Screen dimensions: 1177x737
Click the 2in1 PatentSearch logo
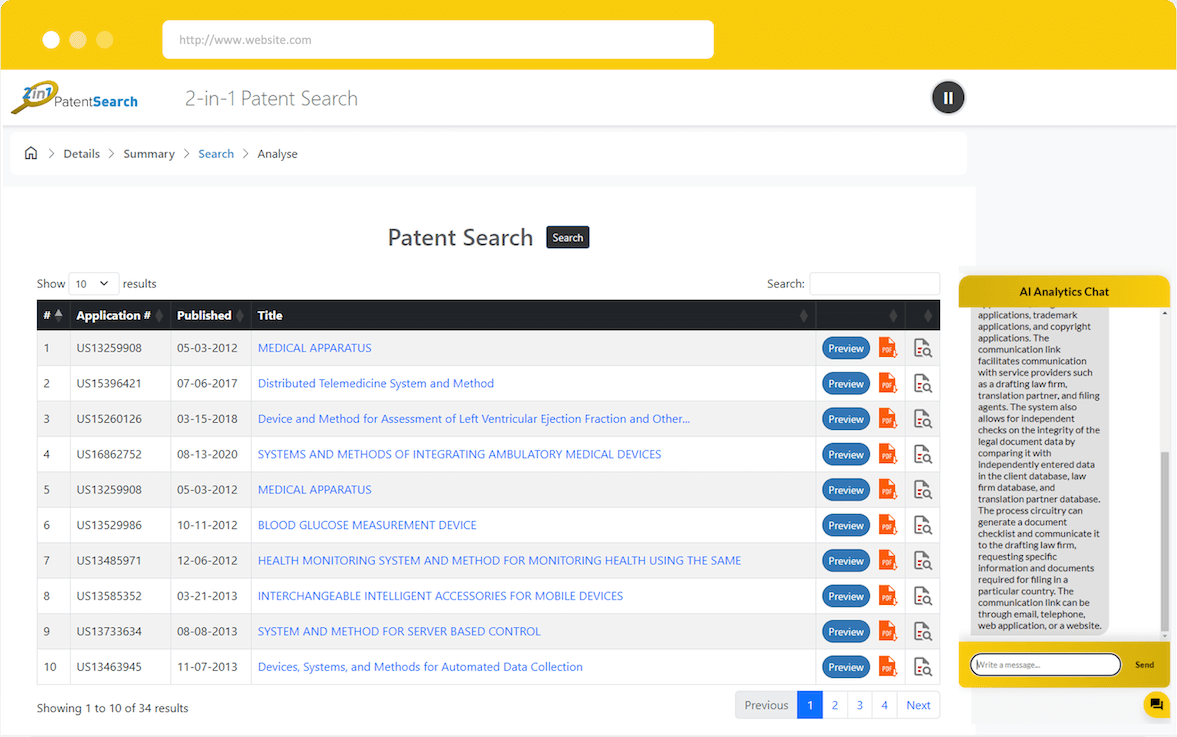[x=75, y=98]
